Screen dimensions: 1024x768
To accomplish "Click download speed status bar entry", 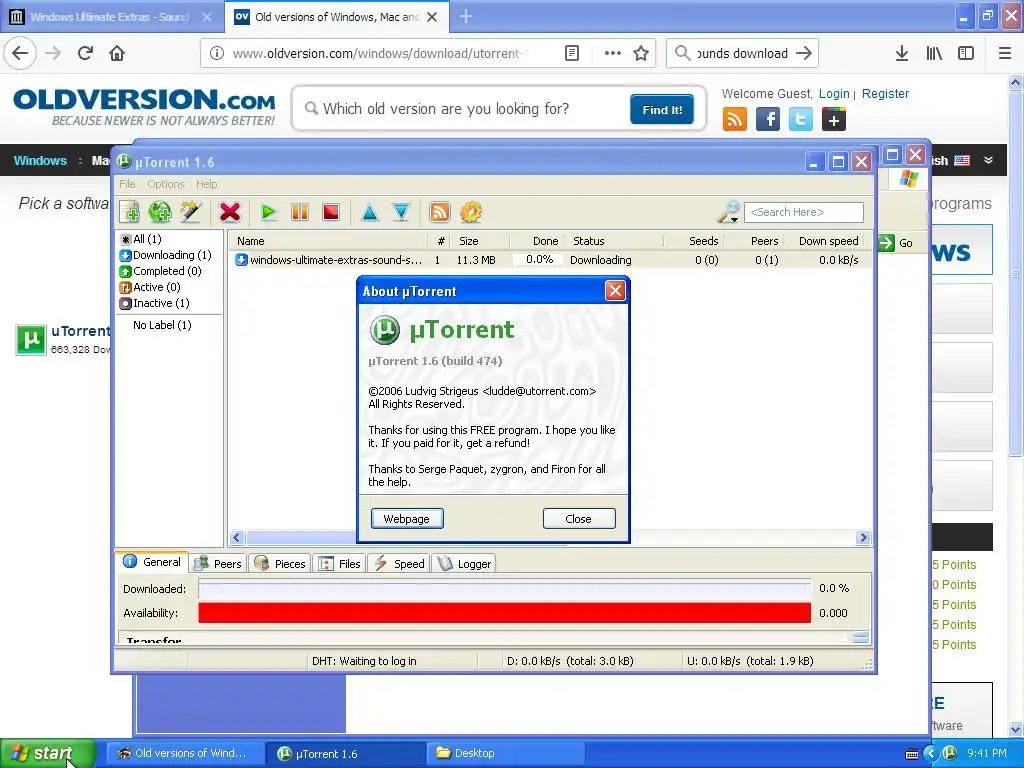I will [x=570, y=661].
